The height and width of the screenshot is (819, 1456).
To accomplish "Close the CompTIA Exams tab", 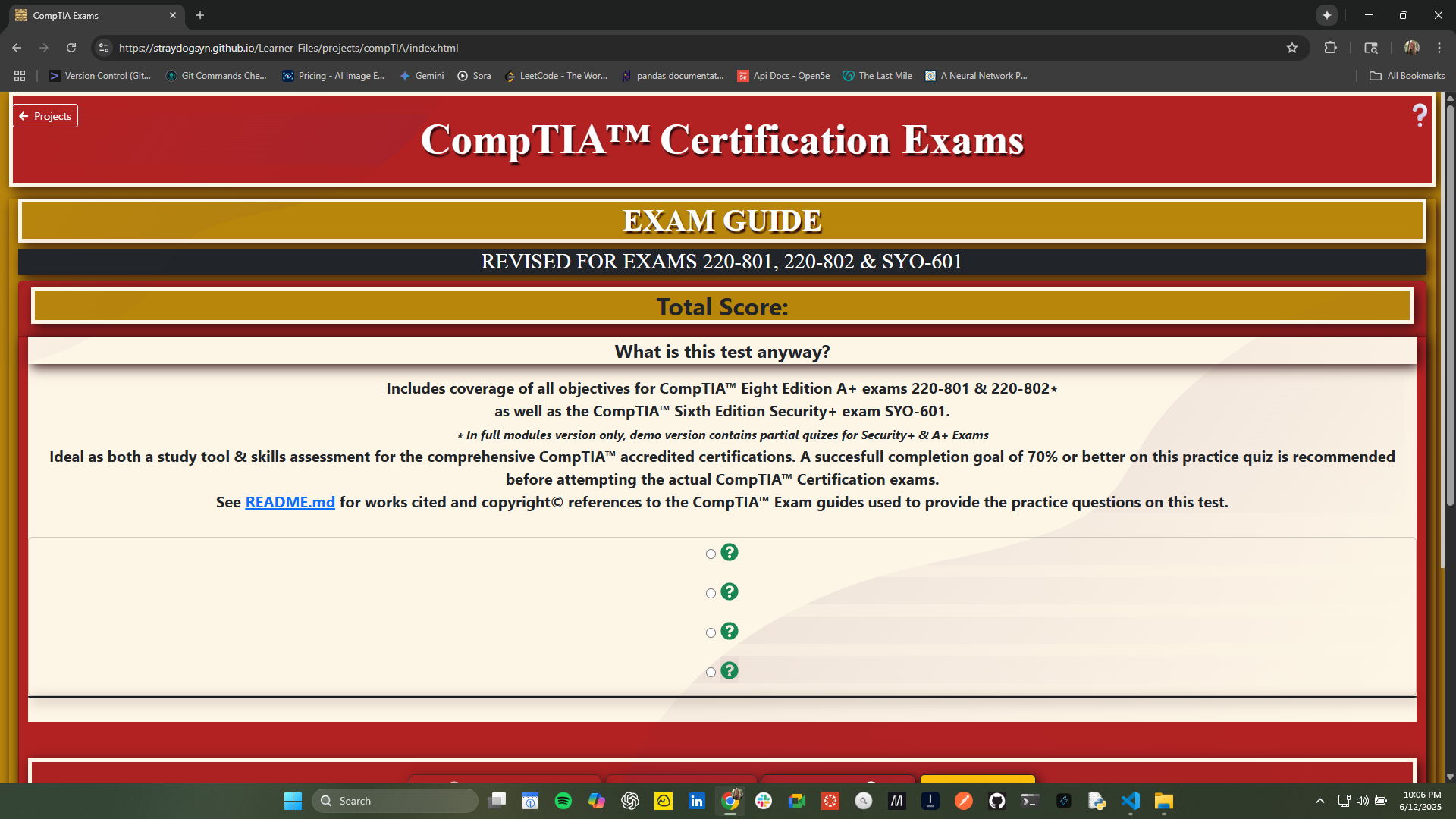I will [173, 15].
